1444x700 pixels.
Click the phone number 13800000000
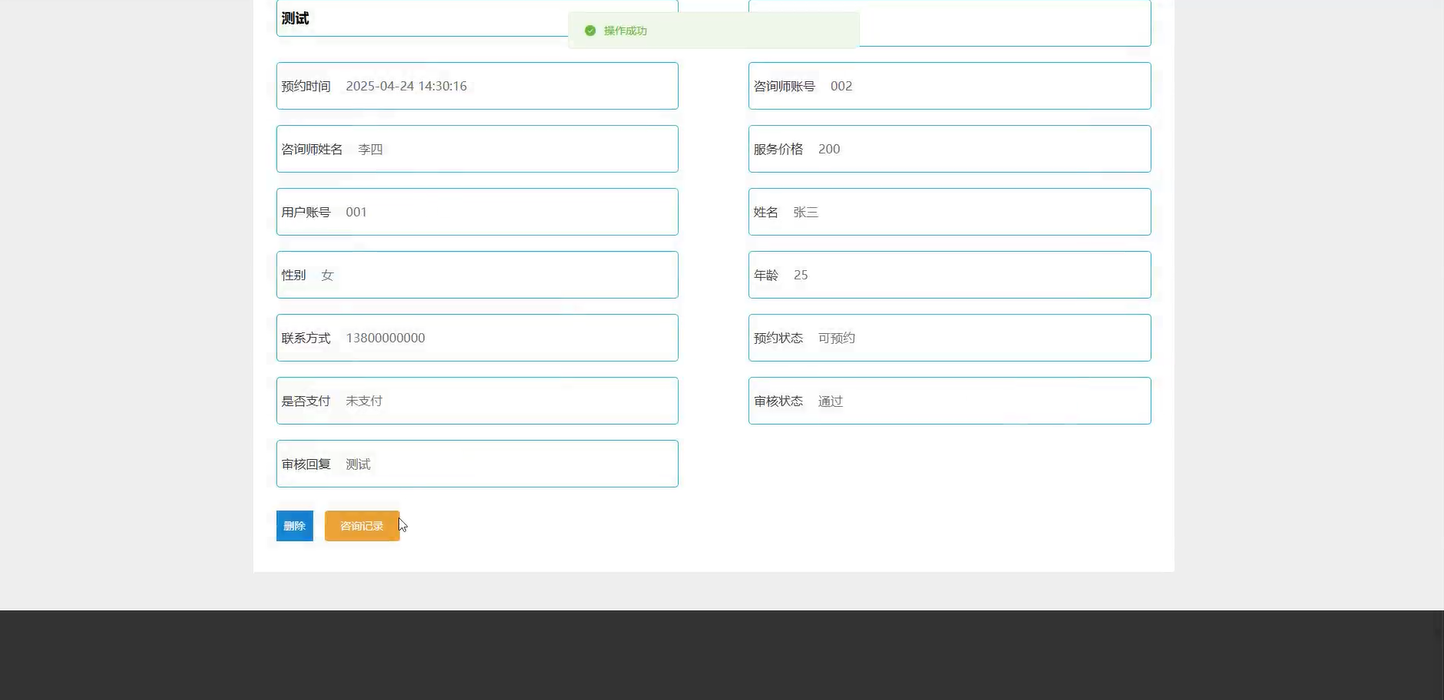385,338
